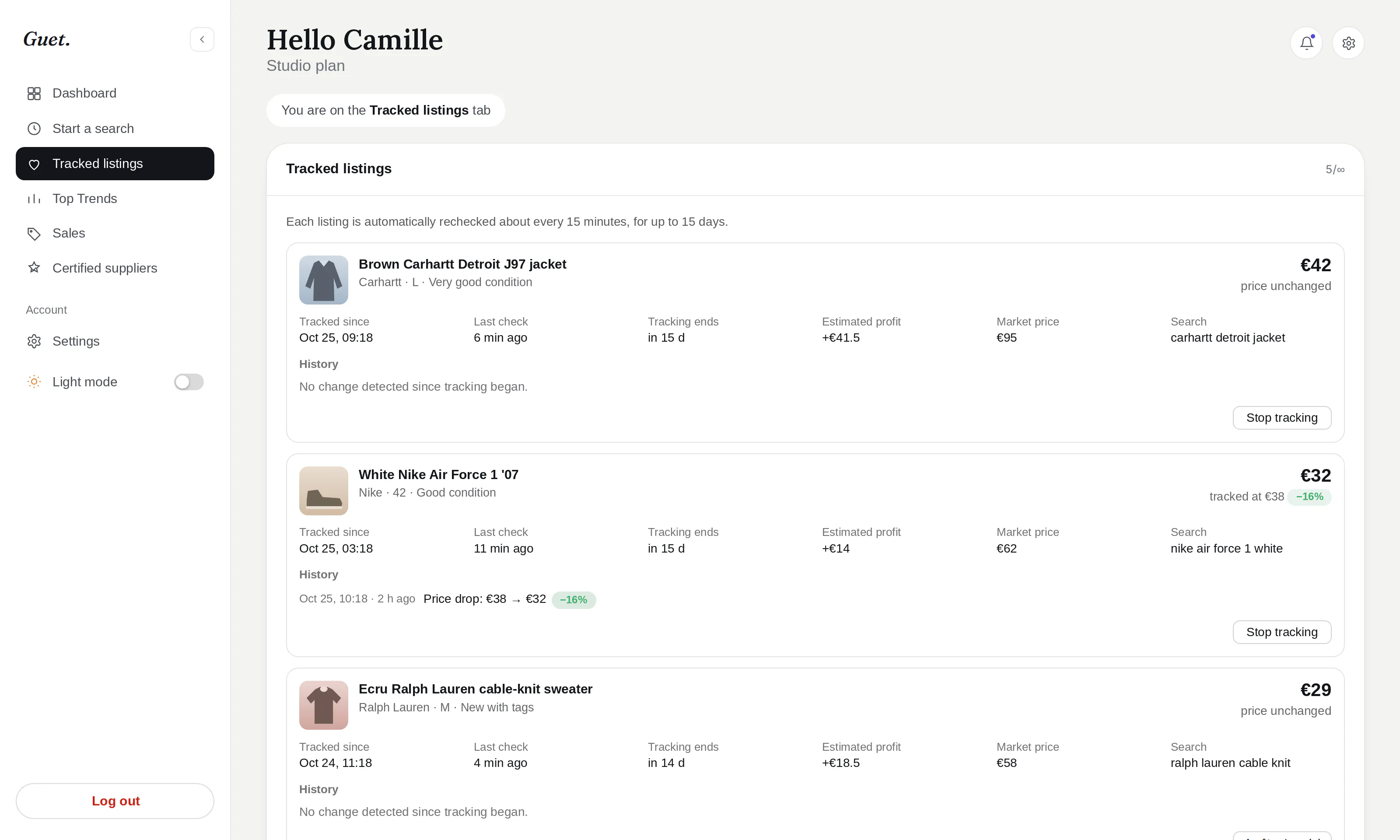Click the Light mode sun icon
Viewport: 1400px width, 840px height.
[x=34, y=382]
